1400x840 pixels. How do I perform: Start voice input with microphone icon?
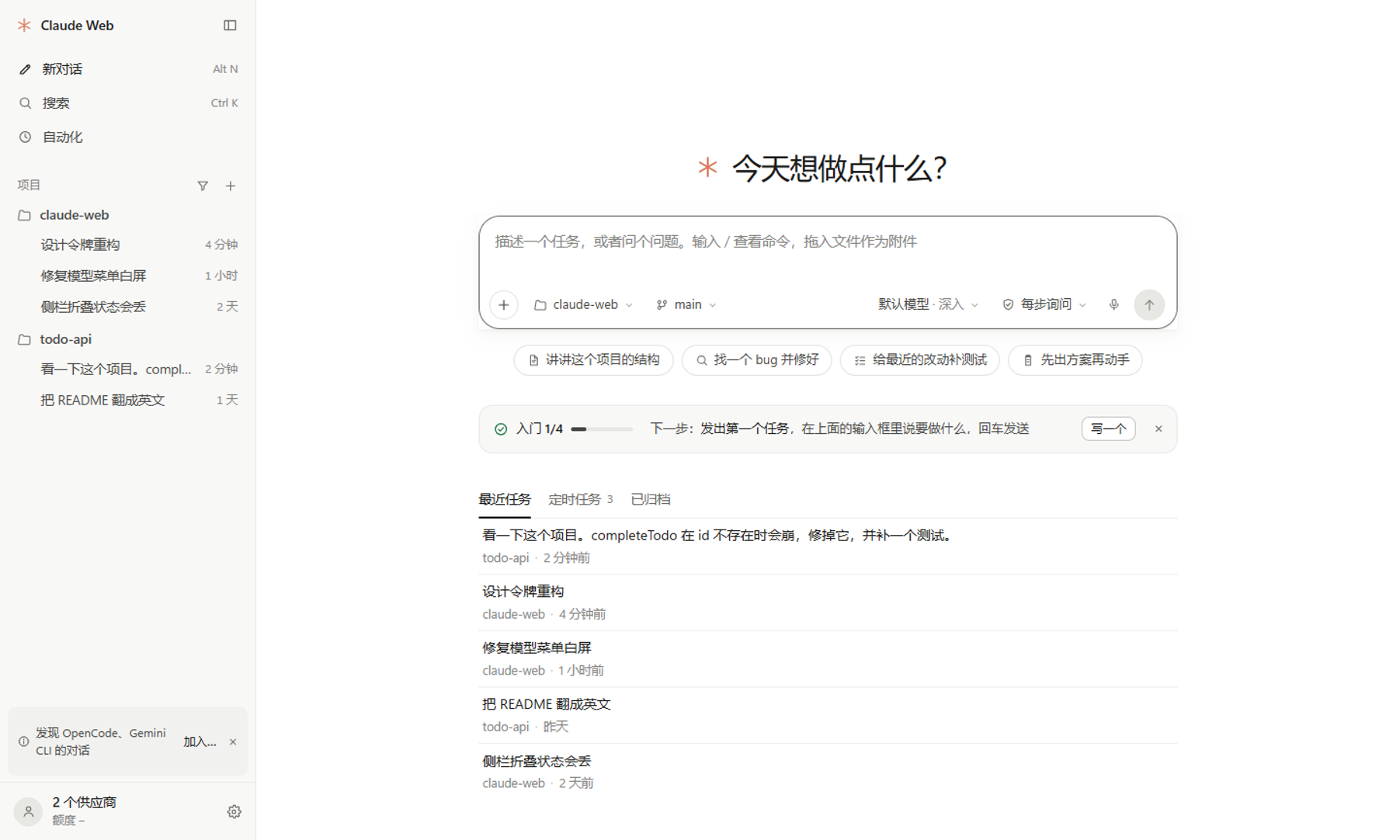(x=1114, y=305)
